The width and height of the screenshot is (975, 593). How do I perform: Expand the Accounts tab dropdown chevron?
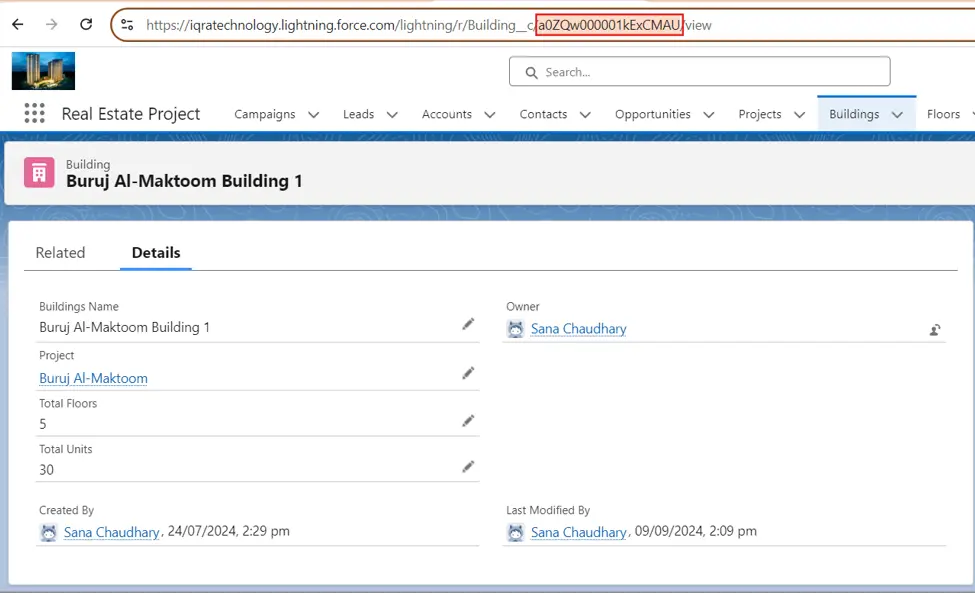pyautogui.click(x=489, y=114)
